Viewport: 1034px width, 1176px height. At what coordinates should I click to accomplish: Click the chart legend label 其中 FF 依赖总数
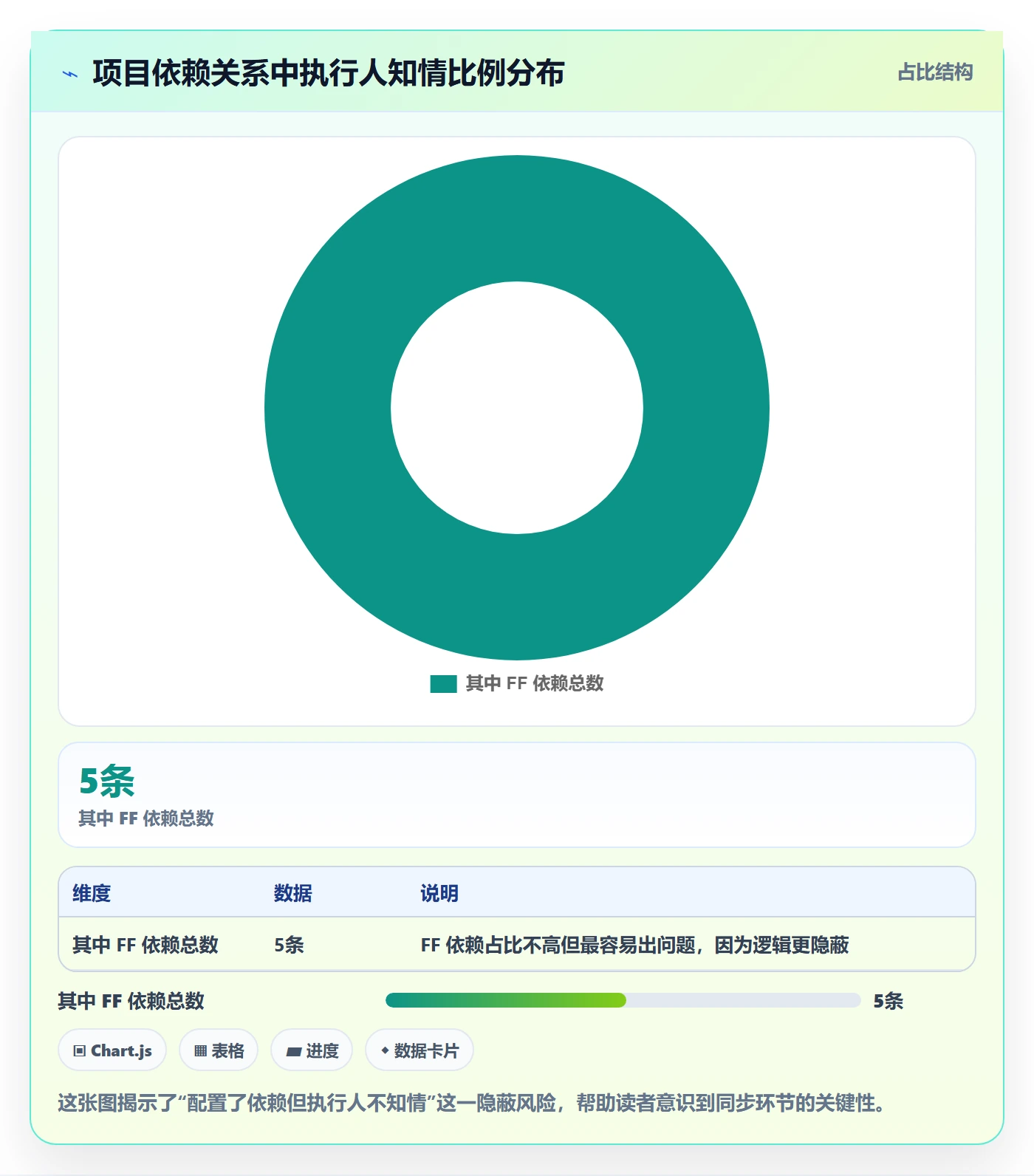pos(535,684)
